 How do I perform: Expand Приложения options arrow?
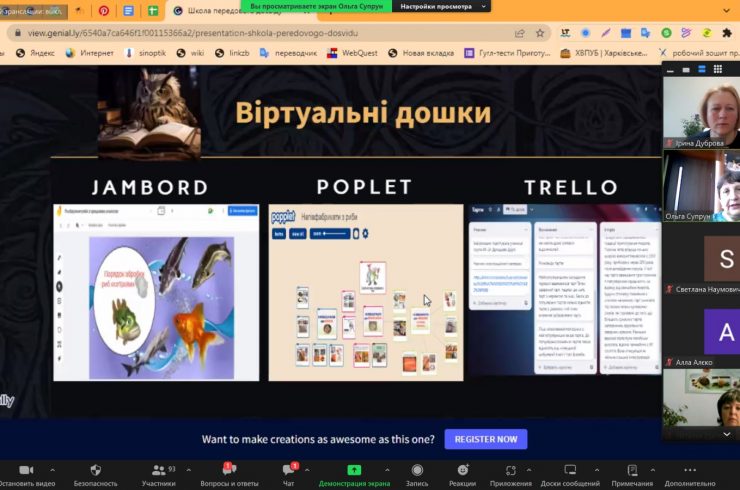pos(529,470)
